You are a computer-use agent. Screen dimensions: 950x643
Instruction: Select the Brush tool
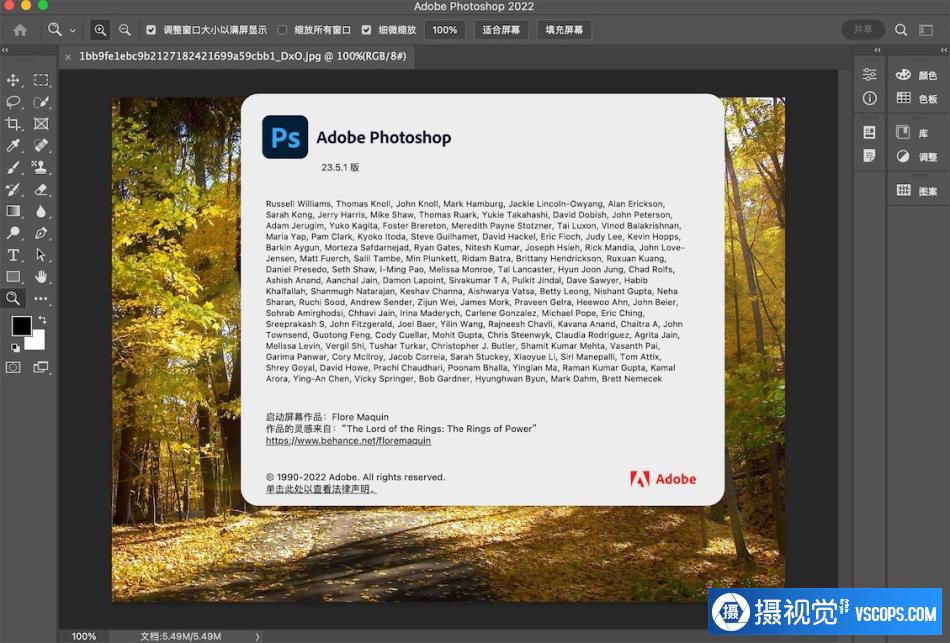click(x=13, y=167)
